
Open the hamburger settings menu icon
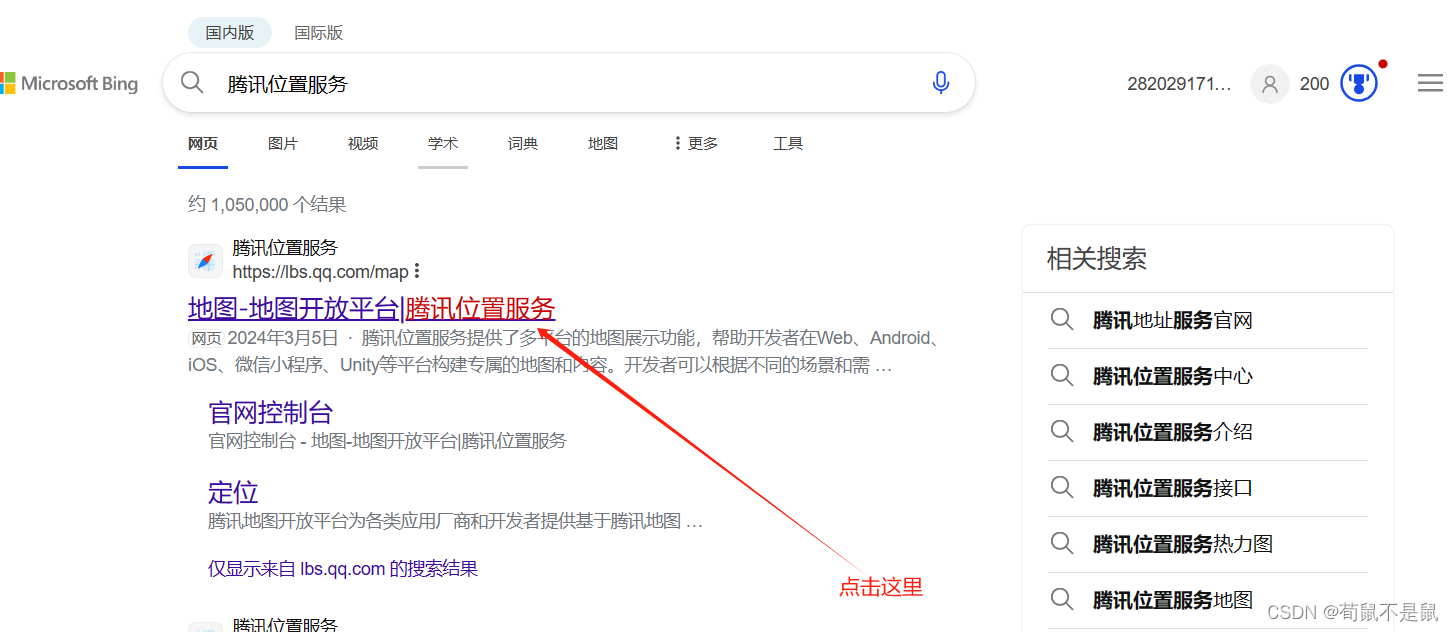[1430, 83]
